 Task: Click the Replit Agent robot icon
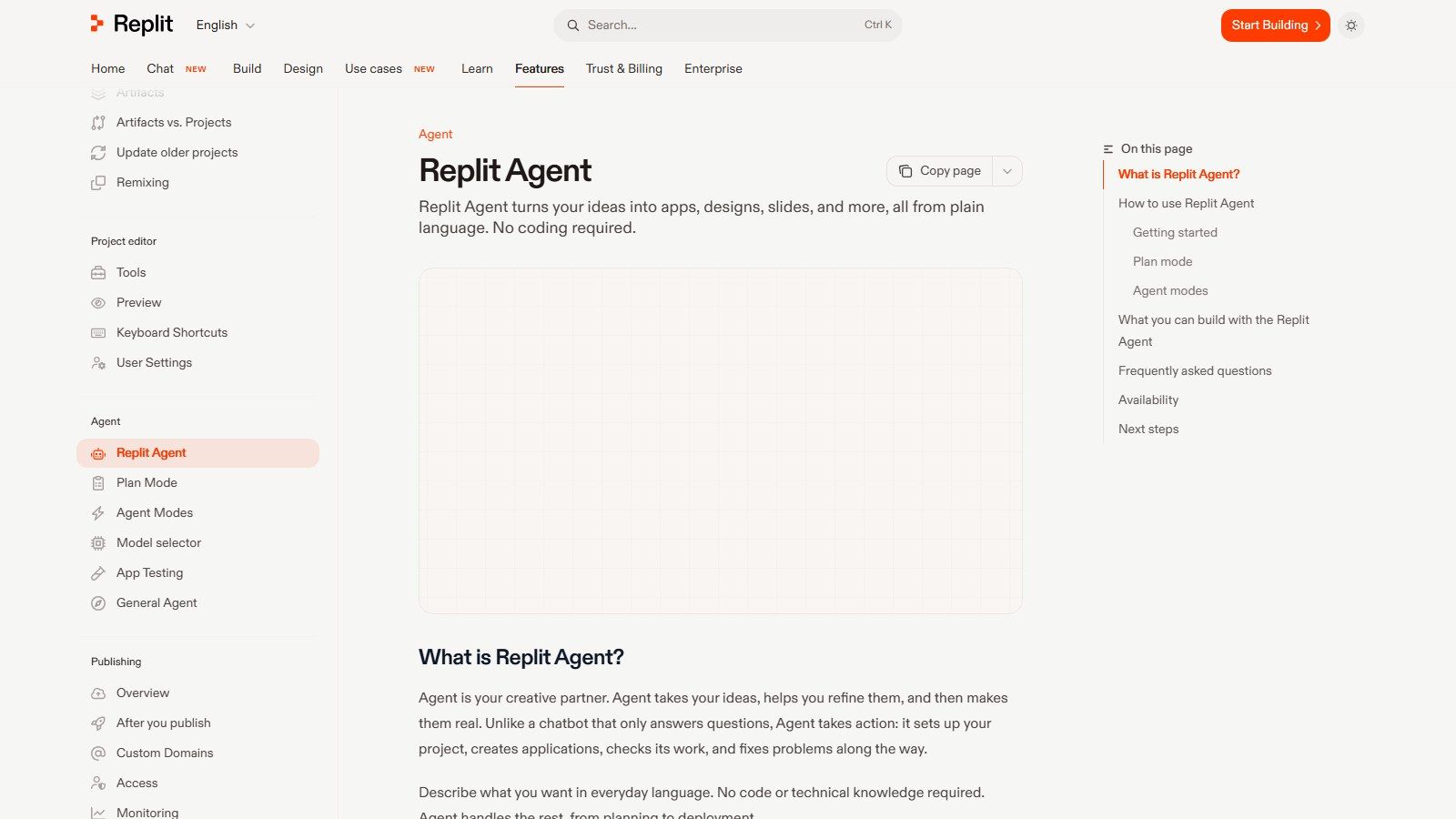[x=98, y=453]
